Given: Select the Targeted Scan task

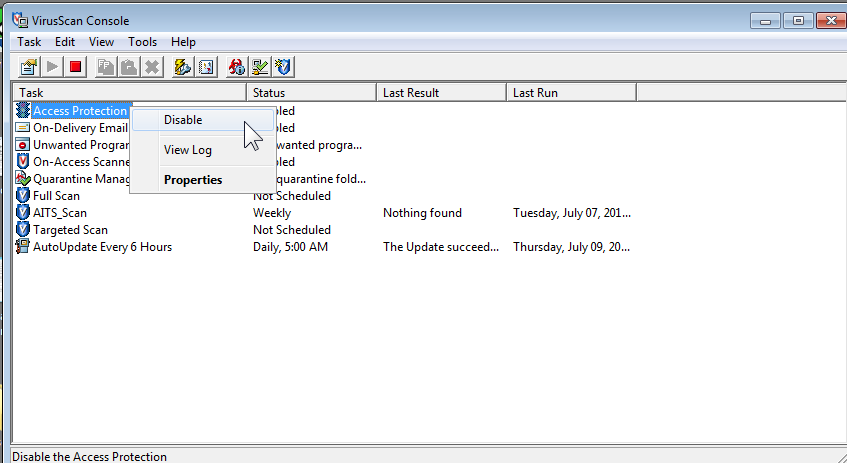Looking at the screenshot, I should 70,230.
